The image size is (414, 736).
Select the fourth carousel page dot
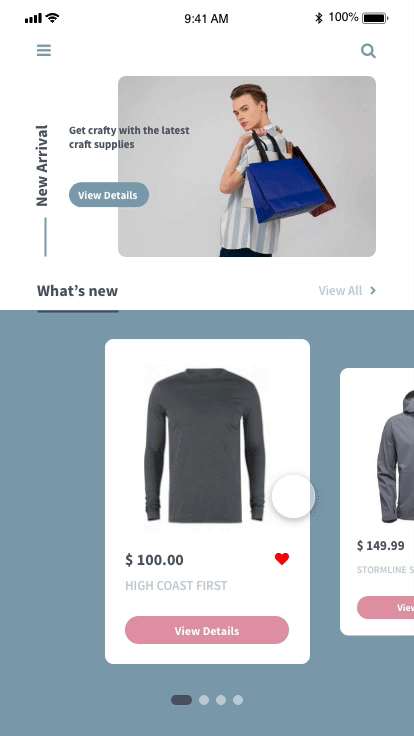[x=238, y=700]
